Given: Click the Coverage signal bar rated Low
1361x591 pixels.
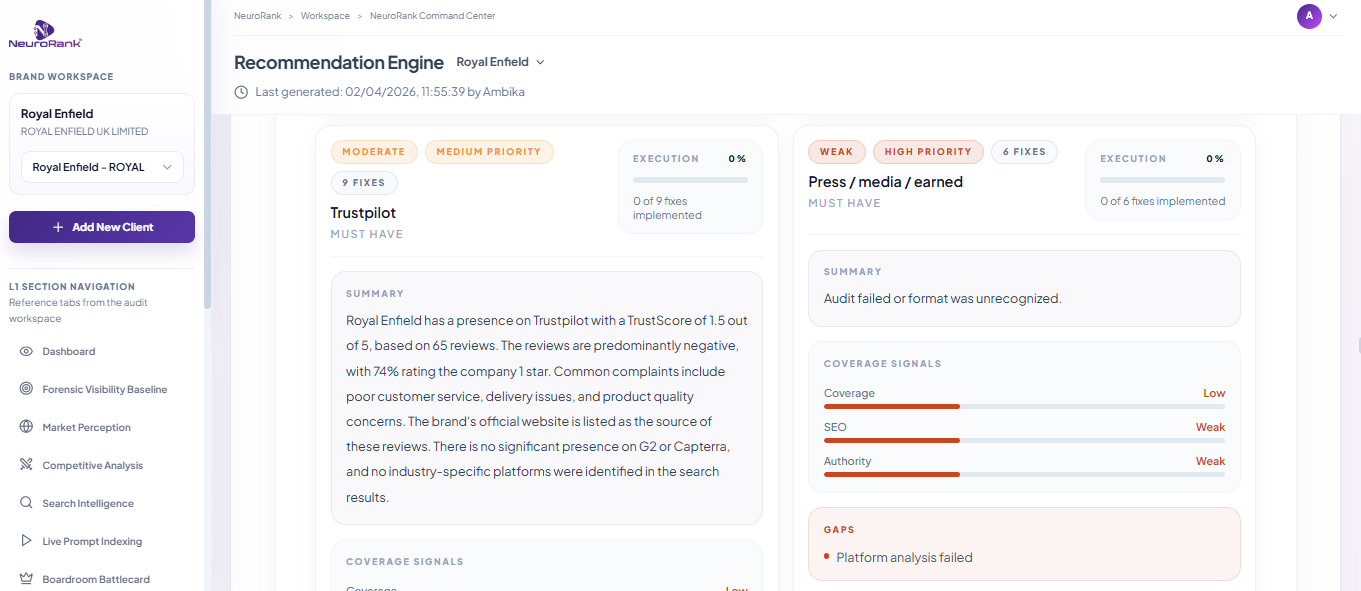Looking at the screenshot, I should 1025,407.
